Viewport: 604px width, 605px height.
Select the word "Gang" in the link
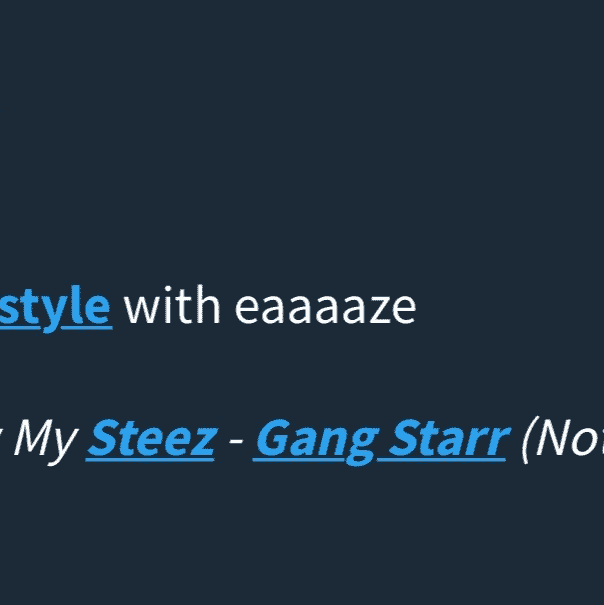pyautogui.click(x=316, y=441)
